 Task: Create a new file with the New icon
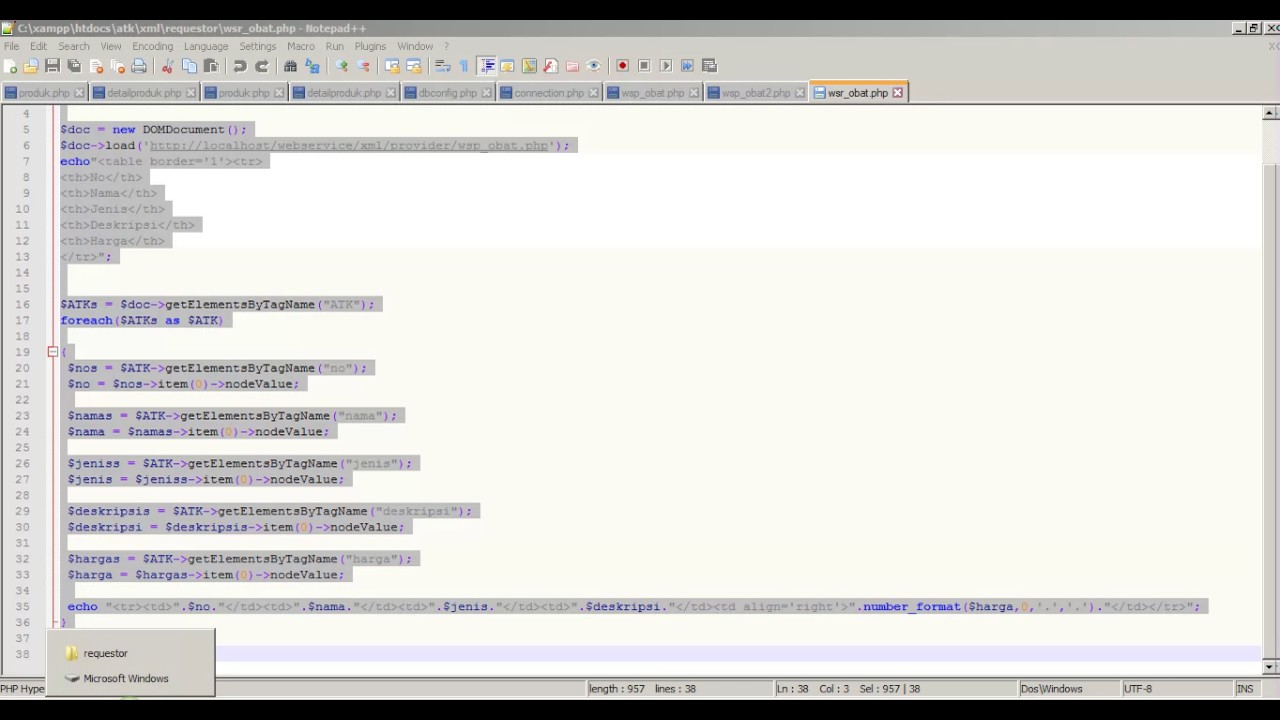pyautogui.click(x=10, y=66)
